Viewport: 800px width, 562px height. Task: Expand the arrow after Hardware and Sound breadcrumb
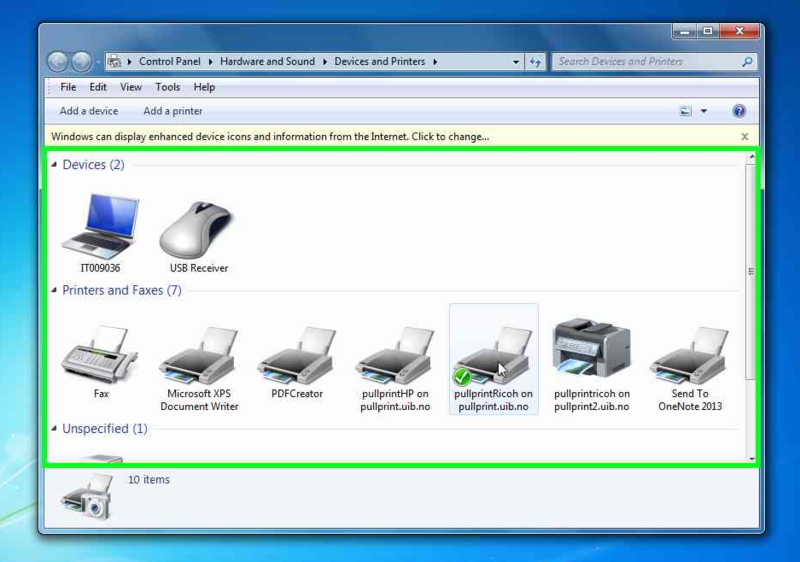pyautogui.click(x=325, y=62)
